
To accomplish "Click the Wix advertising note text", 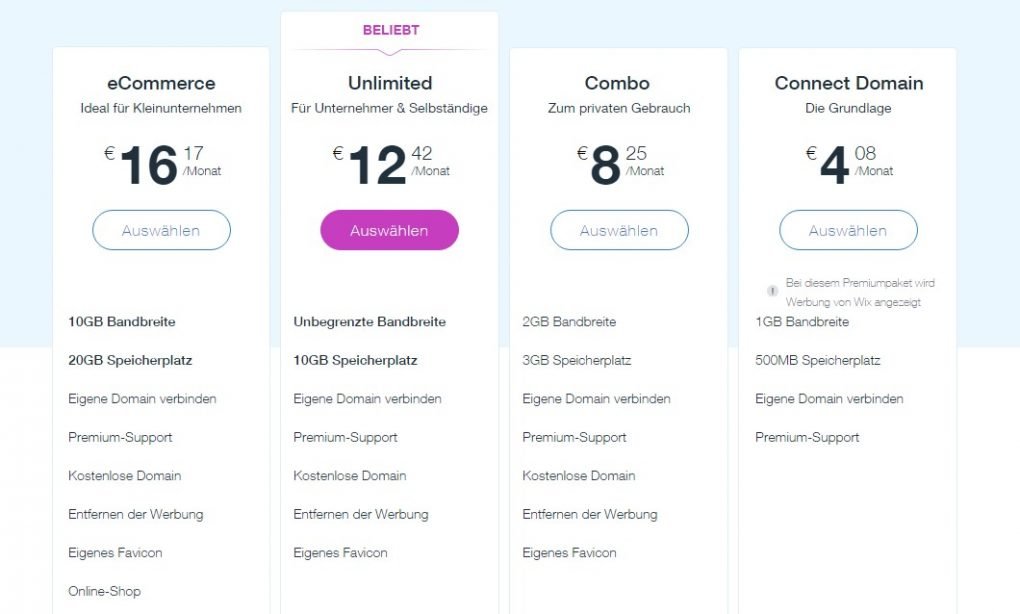I will point(860,293).
